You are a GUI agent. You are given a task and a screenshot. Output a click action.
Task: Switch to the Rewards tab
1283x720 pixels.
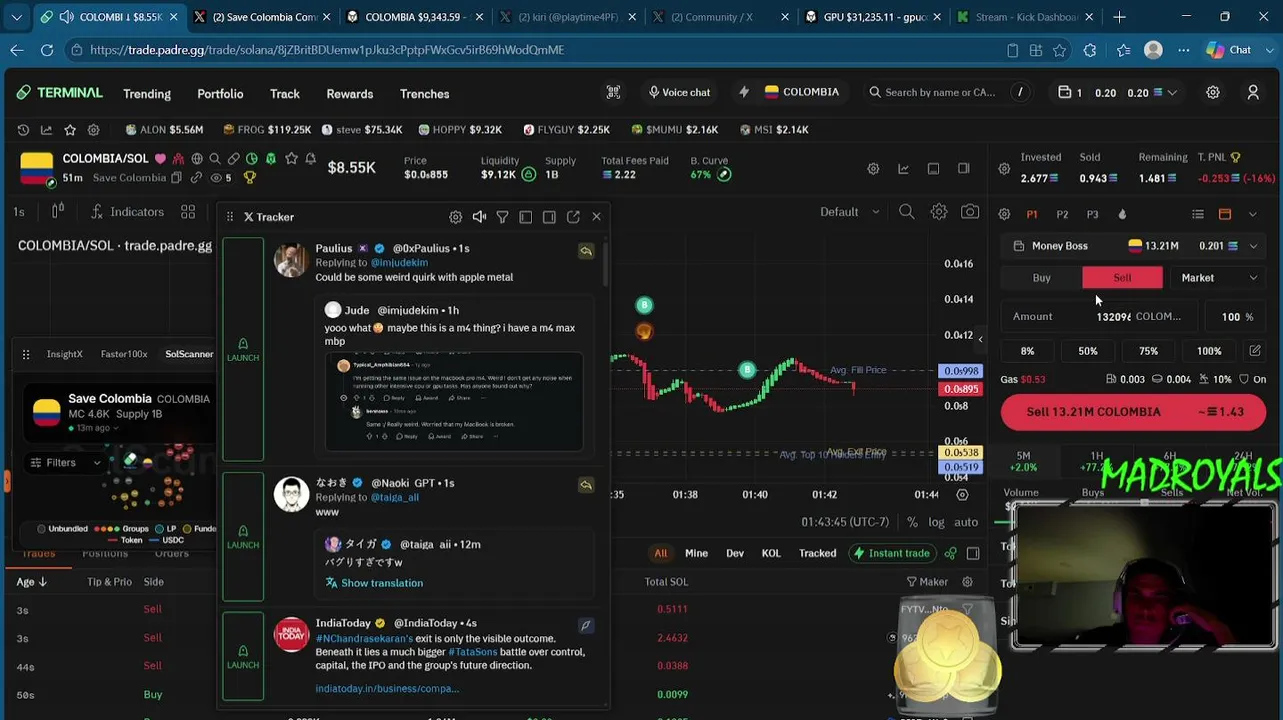click(350, 94)
